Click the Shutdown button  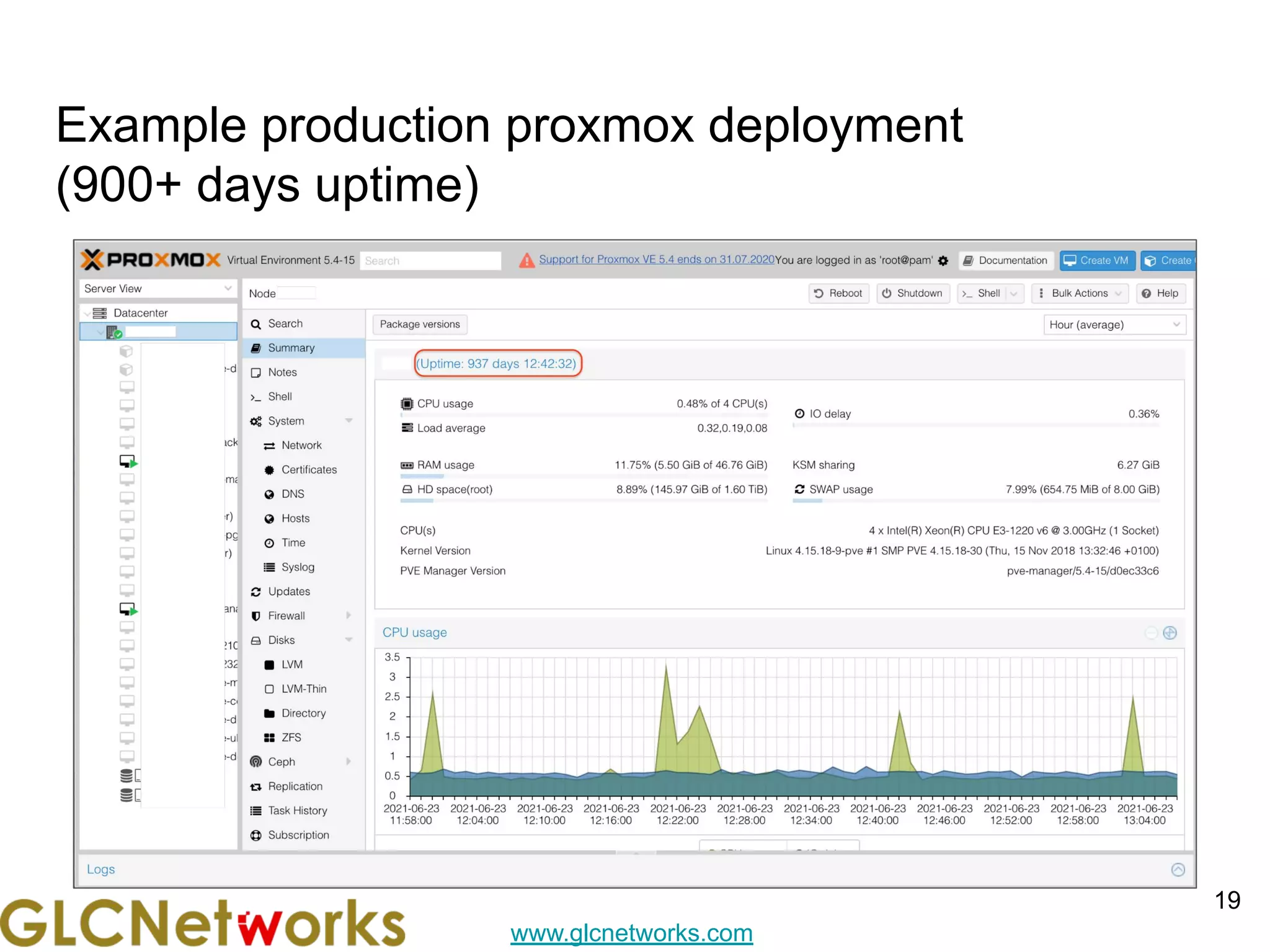point(912,293)
